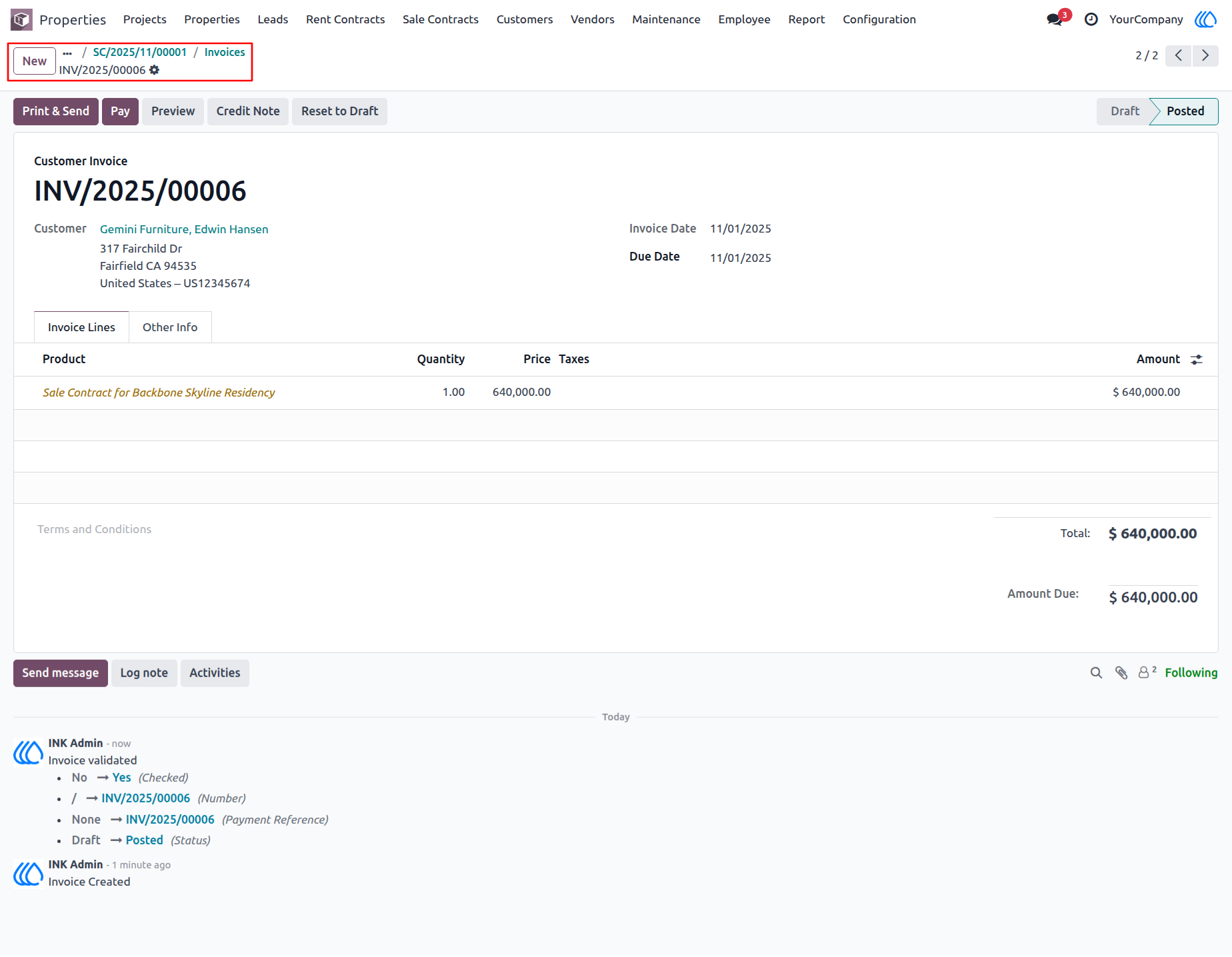
Task: Switch to the Other Info tab
Action: [x=170, y=327]
